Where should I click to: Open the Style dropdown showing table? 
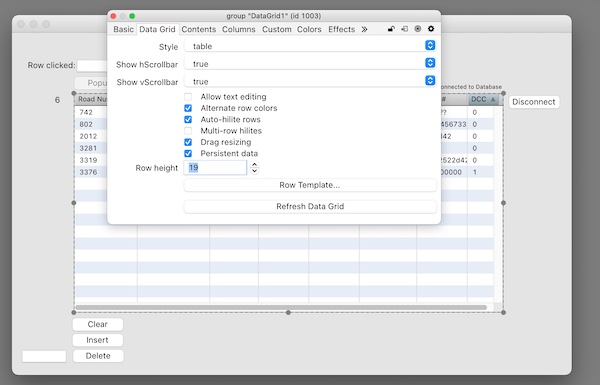pyautogui.click(x=310, y=46)
